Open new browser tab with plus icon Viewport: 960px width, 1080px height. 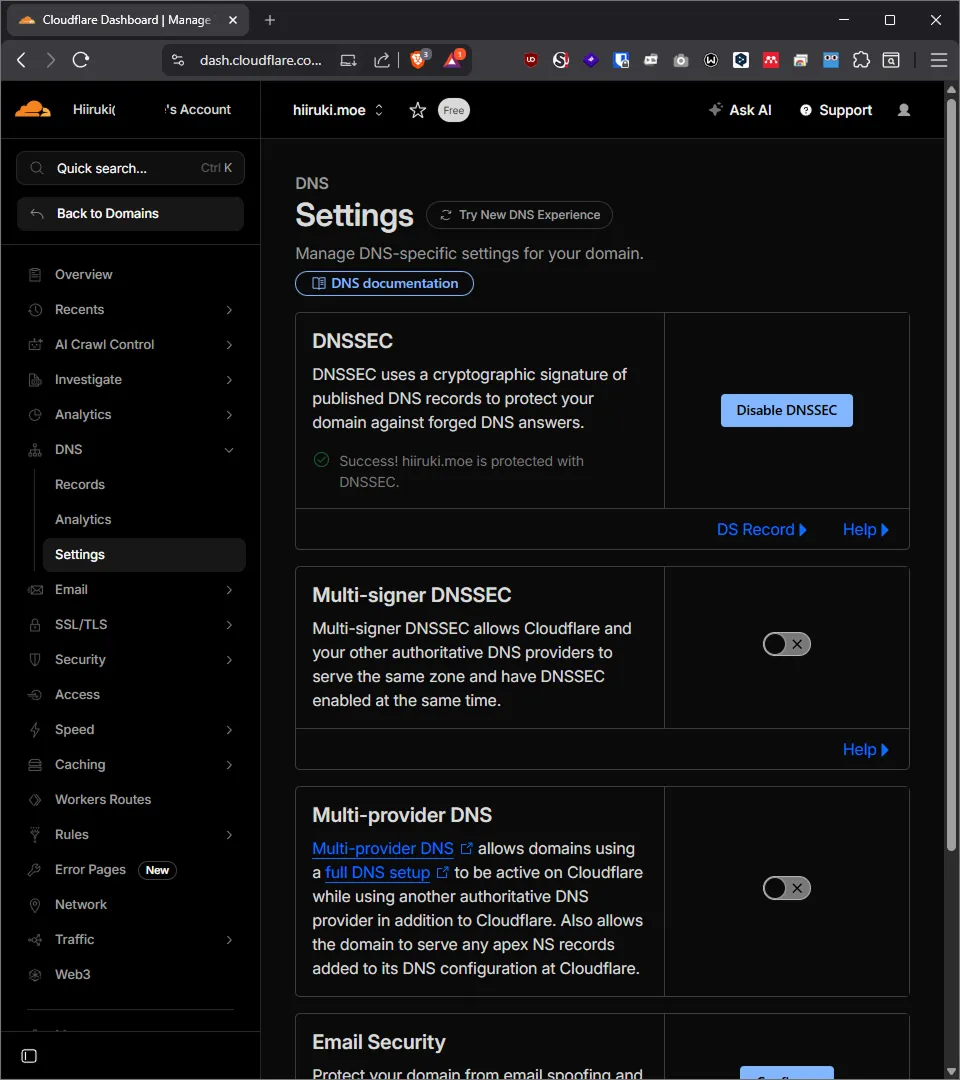(270, 20)
